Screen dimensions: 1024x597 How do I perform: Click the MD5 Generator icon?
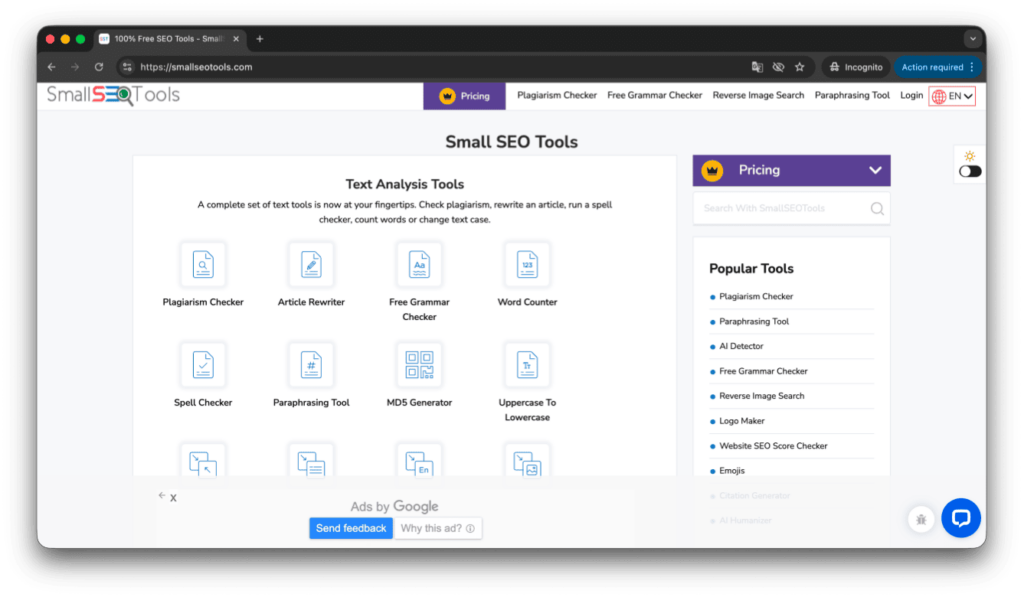coord(419,364)
